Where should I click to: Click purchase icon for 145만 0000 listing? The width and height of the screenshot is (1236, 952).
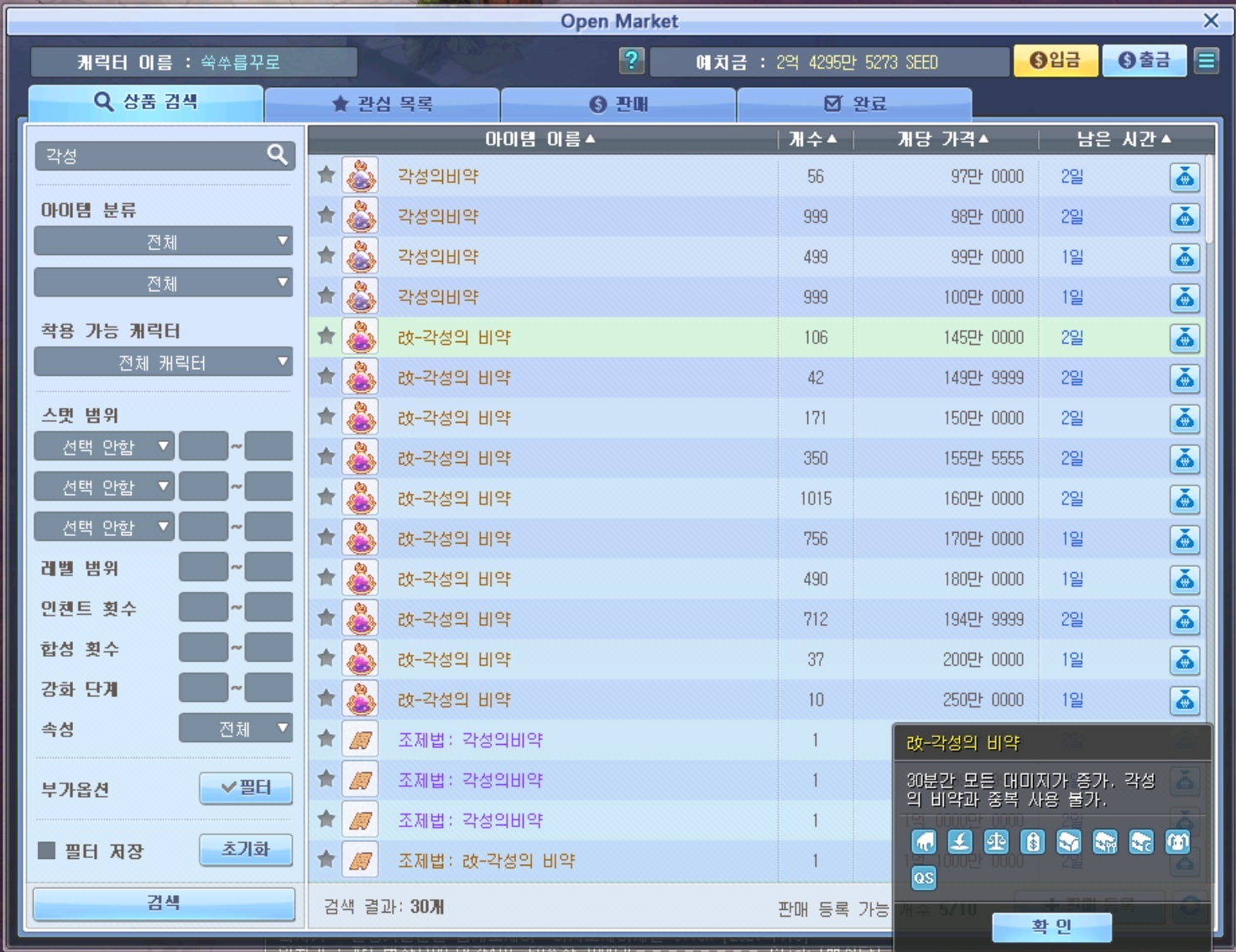pos(1184,338)
